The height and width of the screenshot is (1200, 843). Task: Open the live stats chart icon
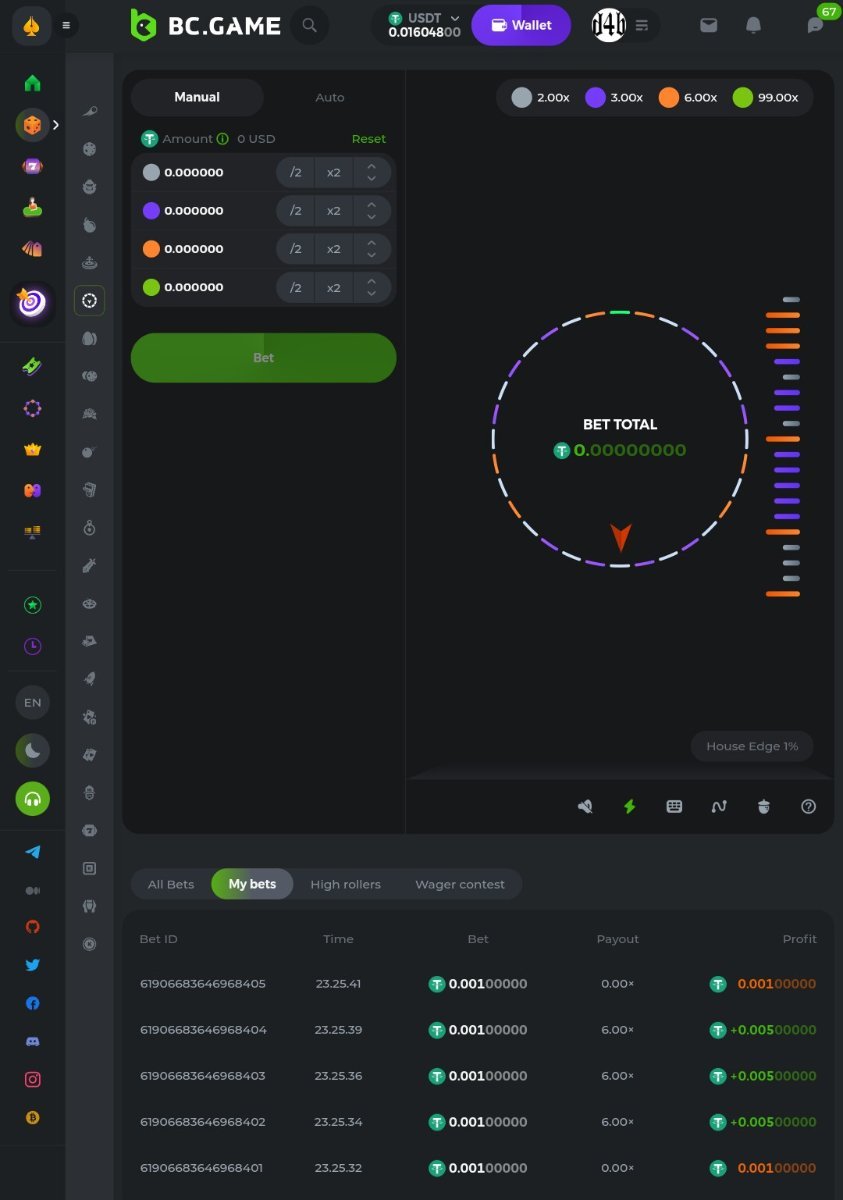coord(719,806)
